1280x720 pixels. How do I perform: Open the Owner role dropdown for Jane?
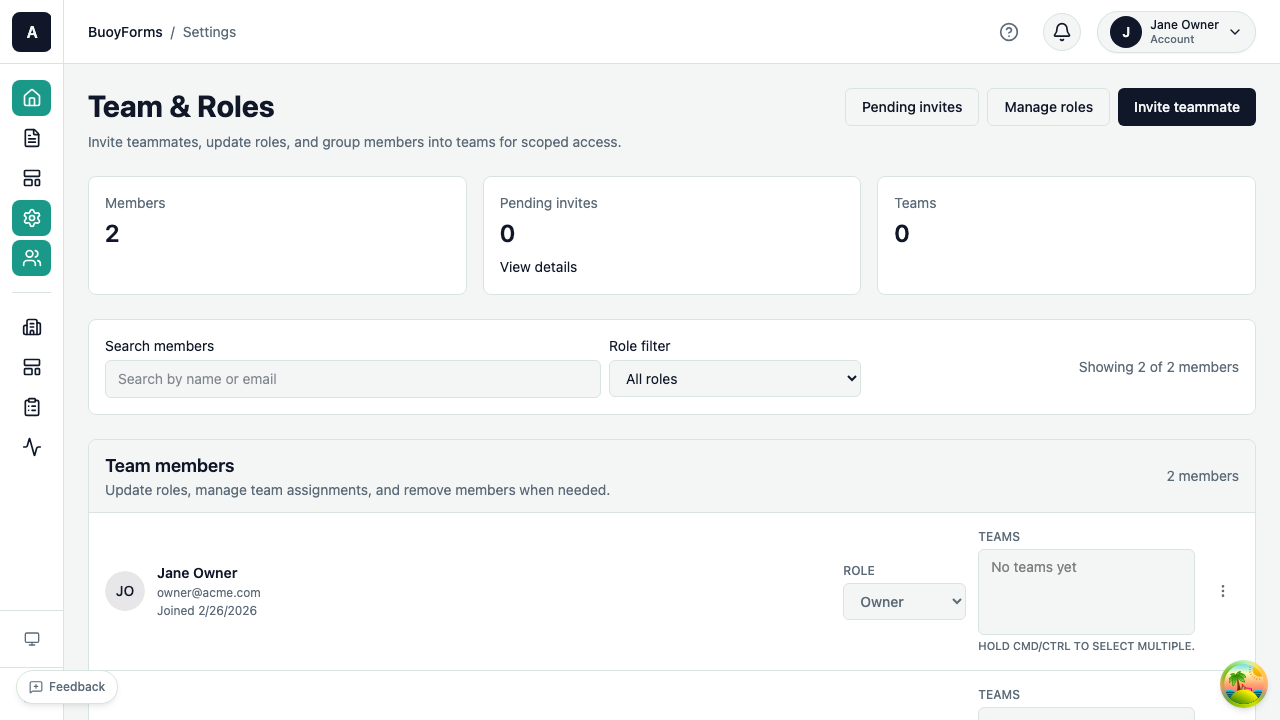point(904,601)
